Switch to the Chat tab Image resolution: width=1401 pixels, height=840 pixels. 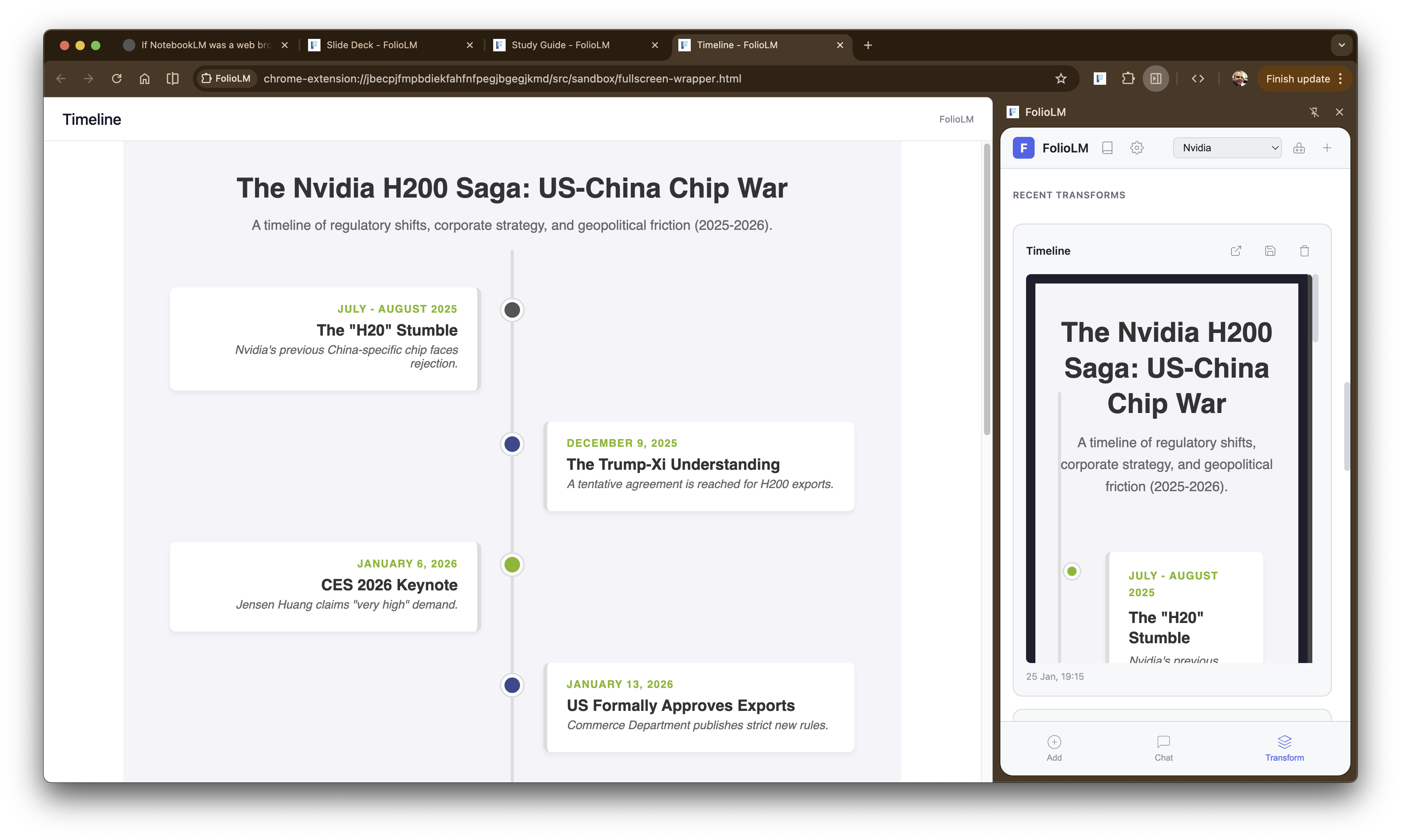point(1163,748)
